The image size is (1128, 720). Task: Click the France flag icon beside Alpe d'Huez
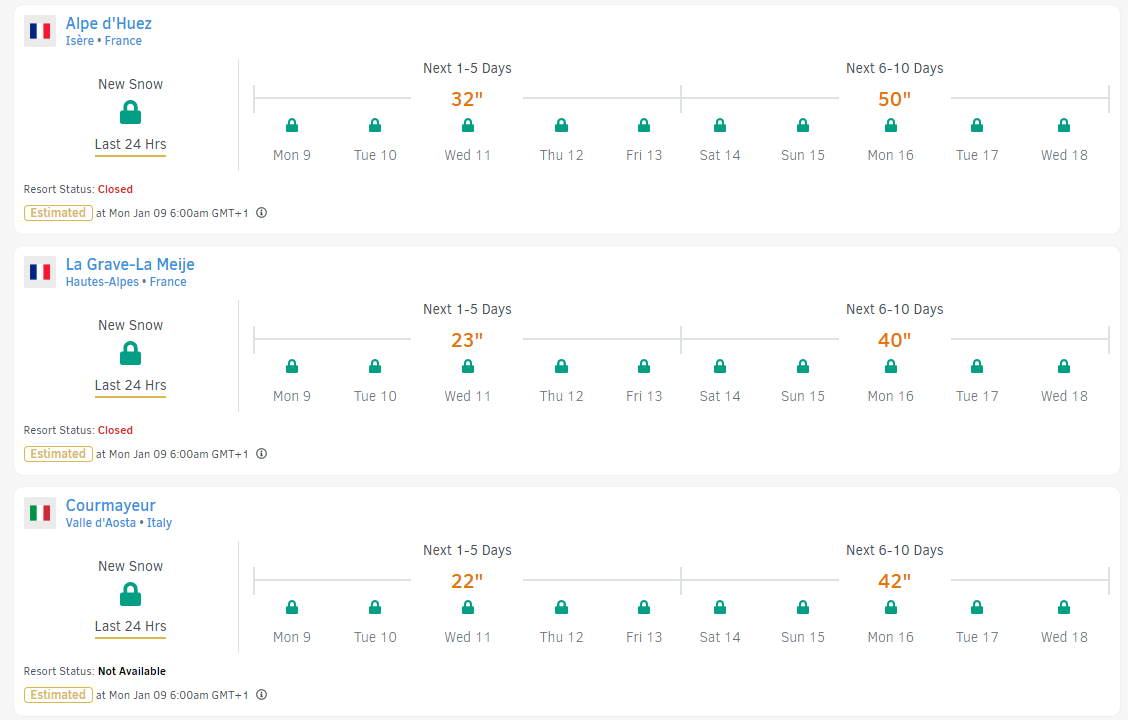pos(40,31)
